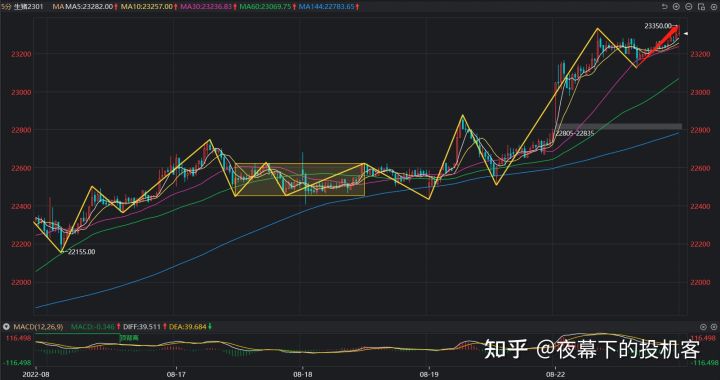Viewport: 720px width, 380px height.
Task: Zoom out using the minus circle icon
Action: tap(688, 6)
